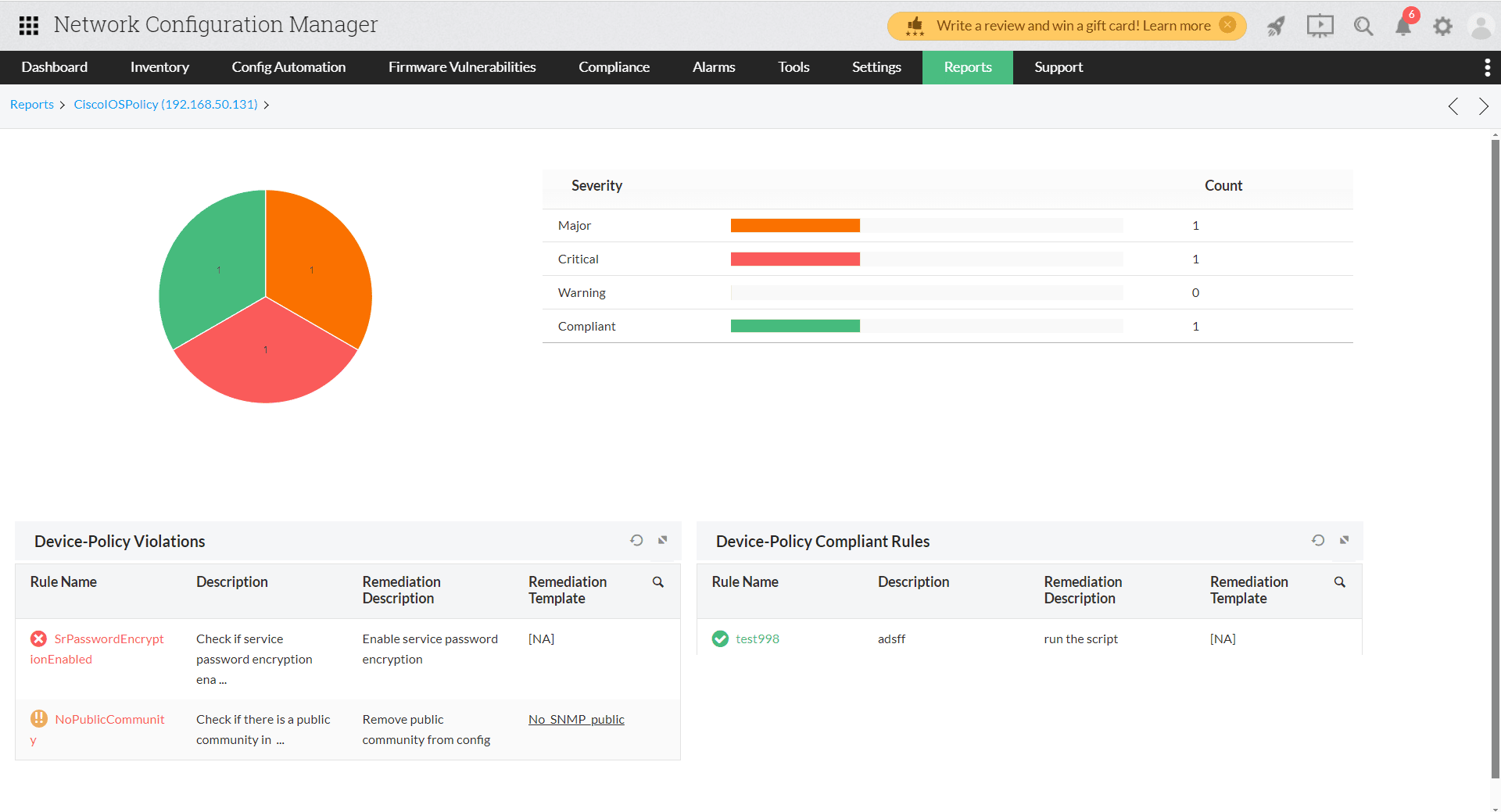Open the apps grid icon top-left
1501x812 pixels.
pos(29,25)
